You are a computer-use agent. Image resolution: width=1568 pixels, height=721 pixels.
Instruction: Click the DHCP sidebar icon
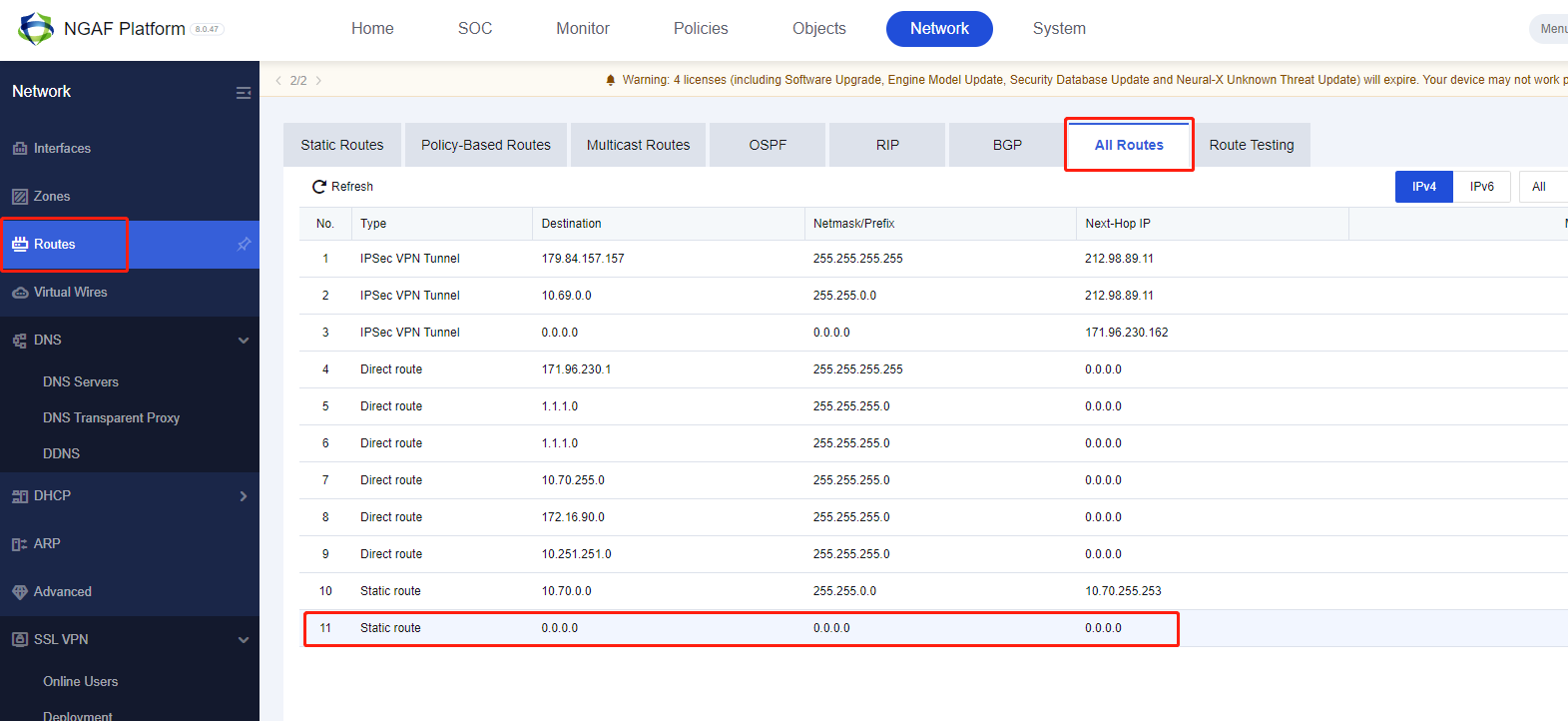(x=20, y=496)
